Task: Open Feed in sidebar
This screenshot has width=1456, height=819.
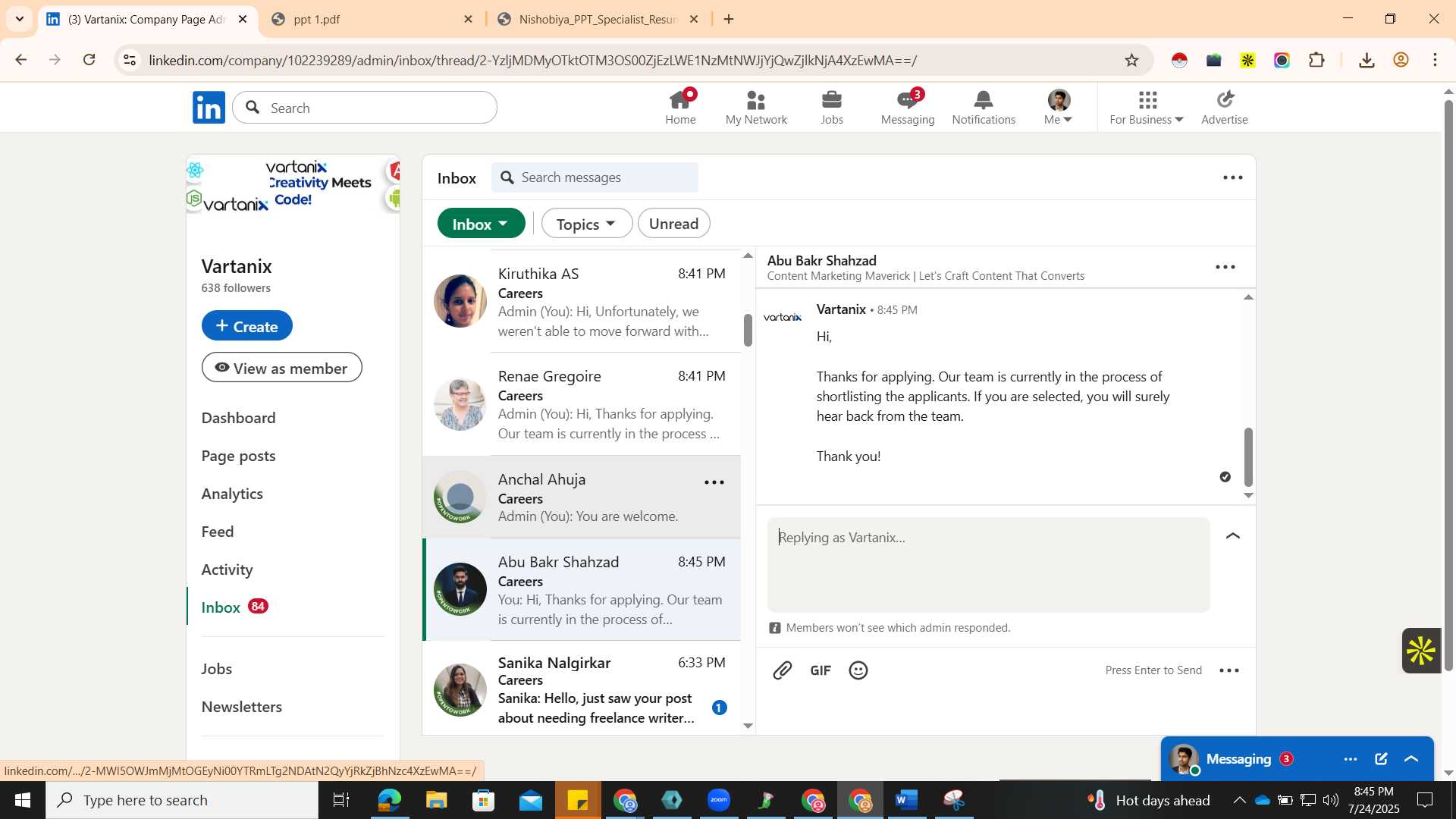Action: [x=218, y=532]
